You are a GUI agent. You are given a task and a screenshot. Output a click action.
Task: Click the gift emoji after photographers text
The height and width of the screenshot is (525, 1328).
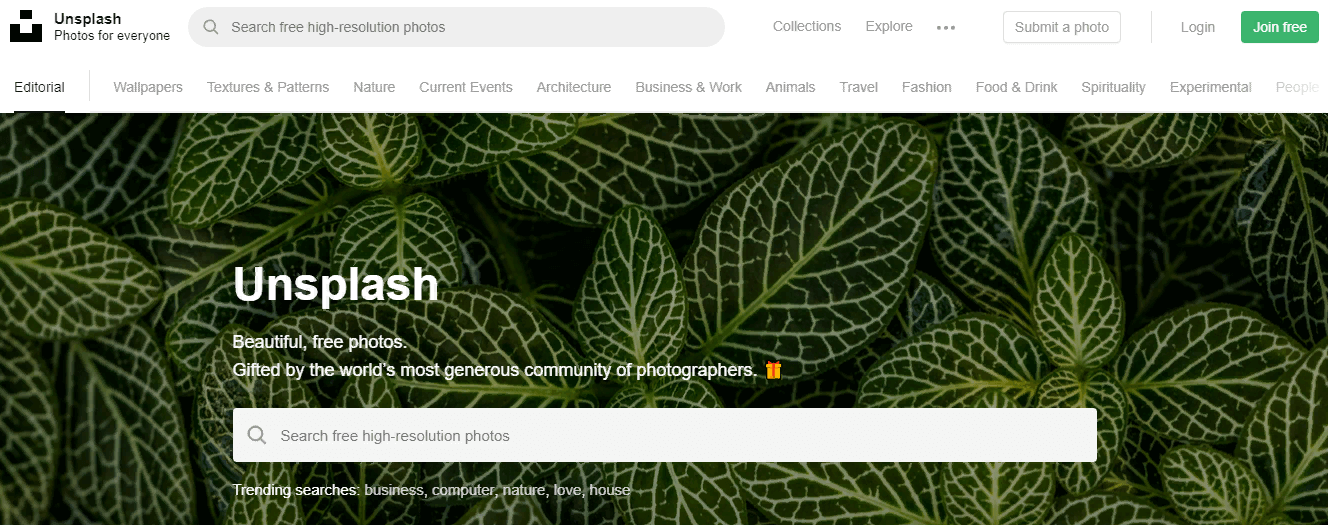773,370
